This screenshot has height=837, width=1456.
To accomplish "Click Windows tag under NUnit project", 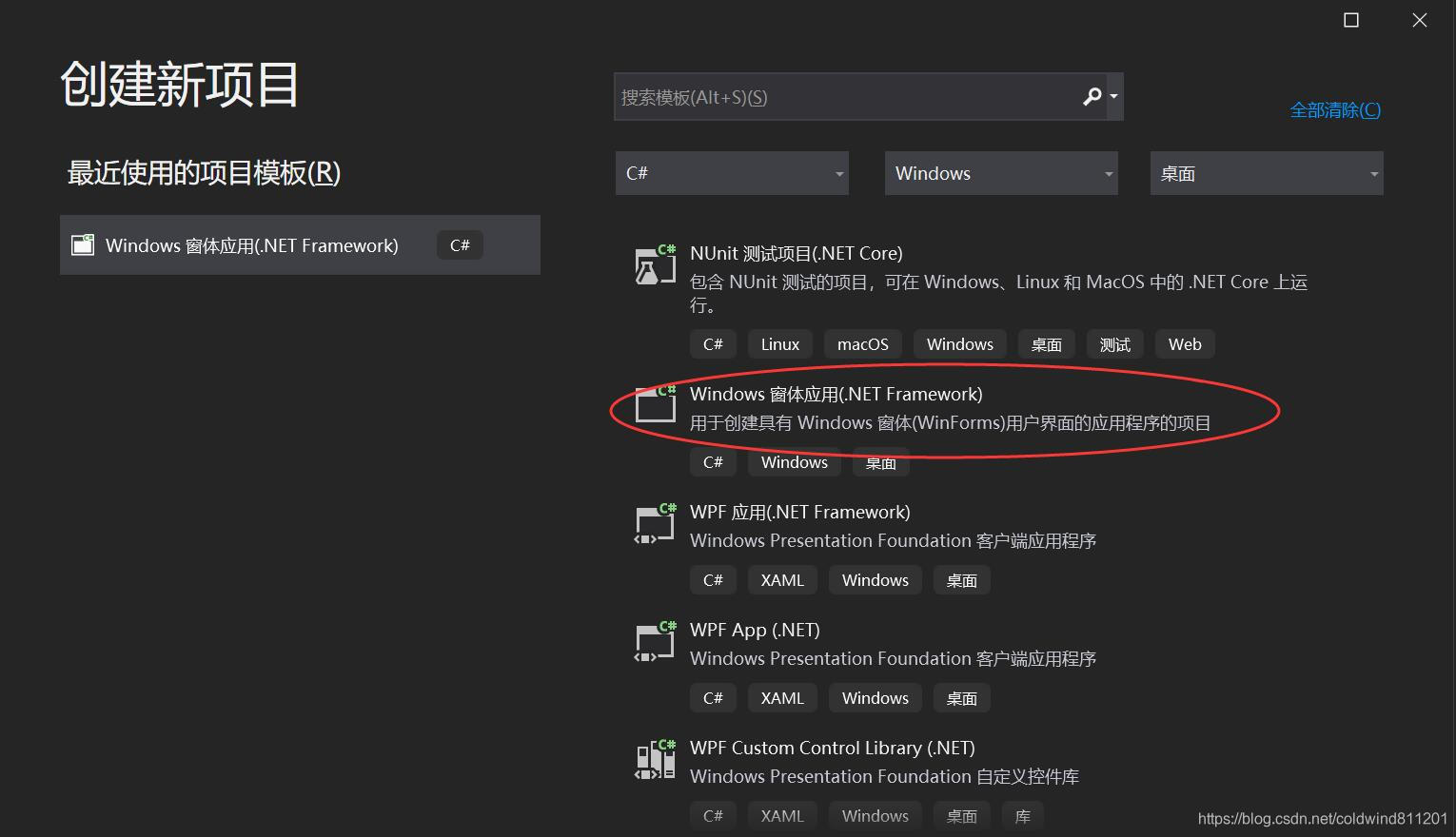I will 959,344.
